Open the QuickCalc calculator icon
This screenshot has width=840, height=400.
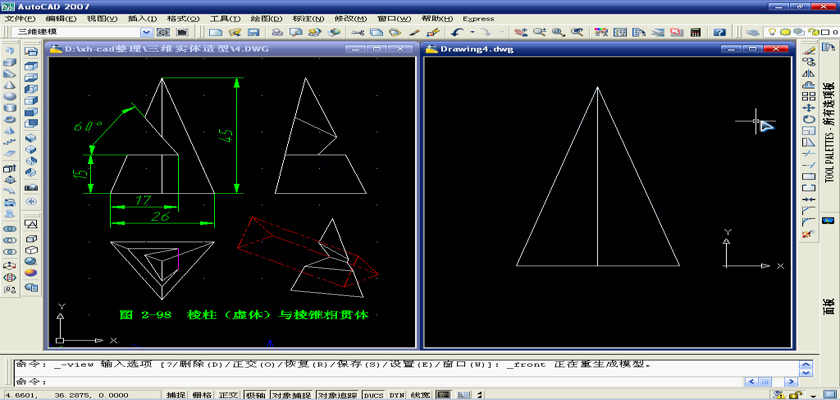point(695,32)
